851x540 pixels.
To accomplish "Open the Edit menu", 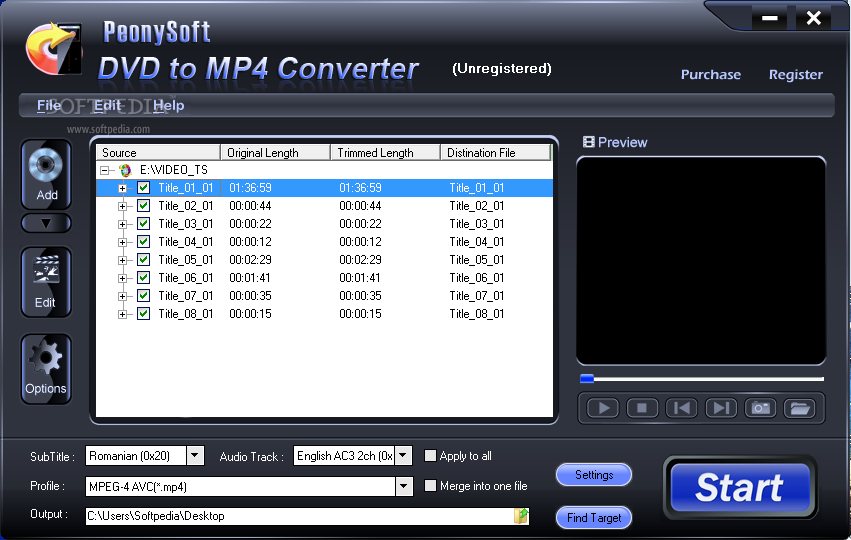I will [107, 105].
